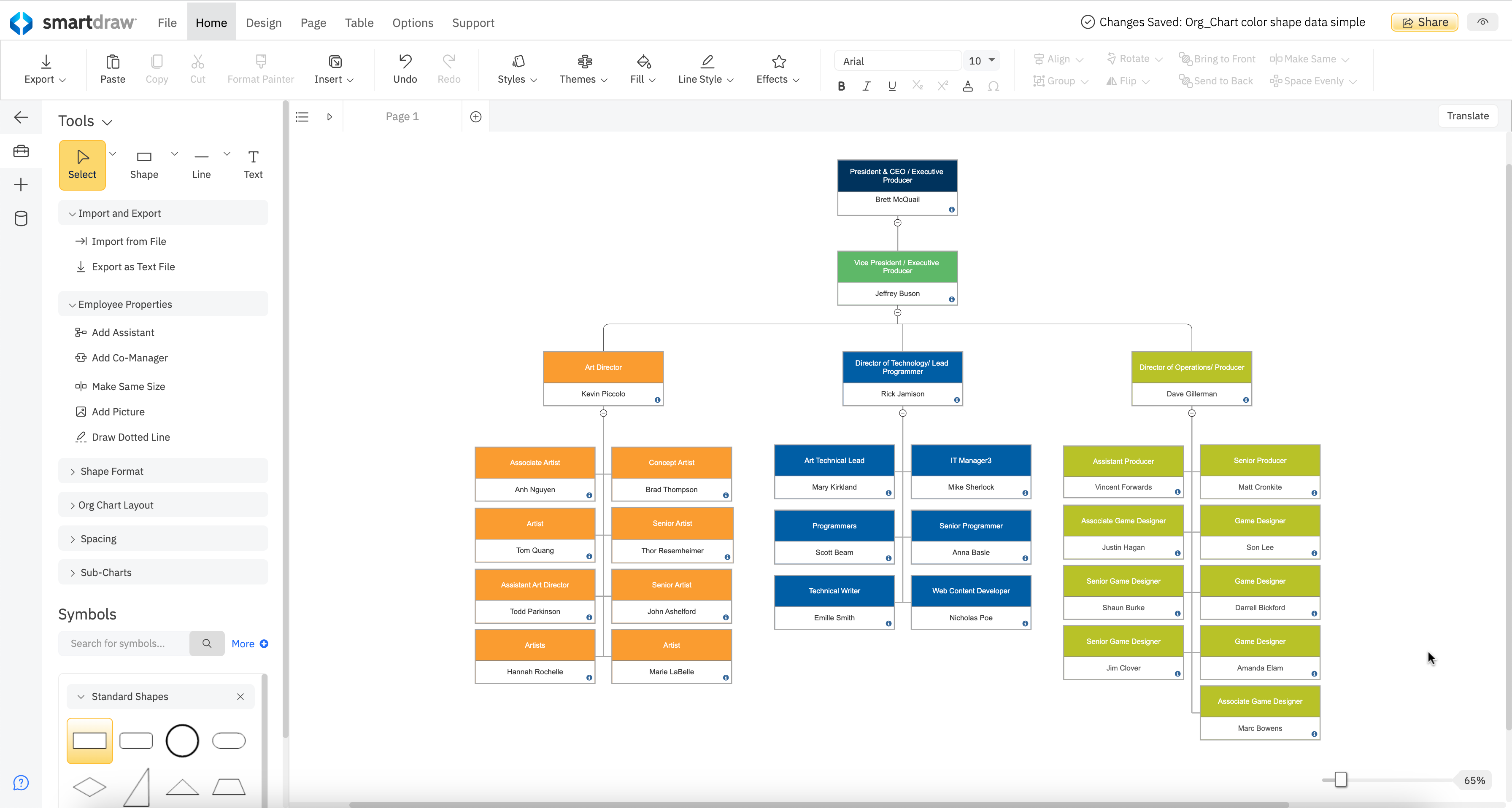Click the Undo icon

(x=405, y=62)
